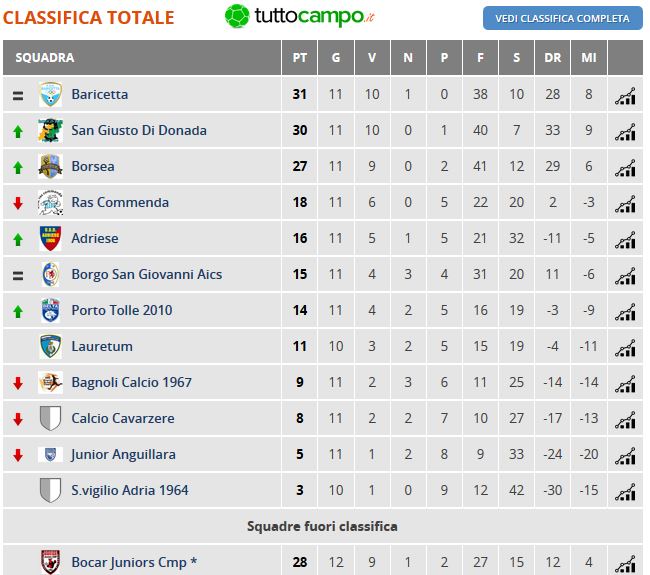The width and height of the screenshot is (650, 575).
Task: Open the stats chart icon for Adriese
Action: (x=625, y=240)
